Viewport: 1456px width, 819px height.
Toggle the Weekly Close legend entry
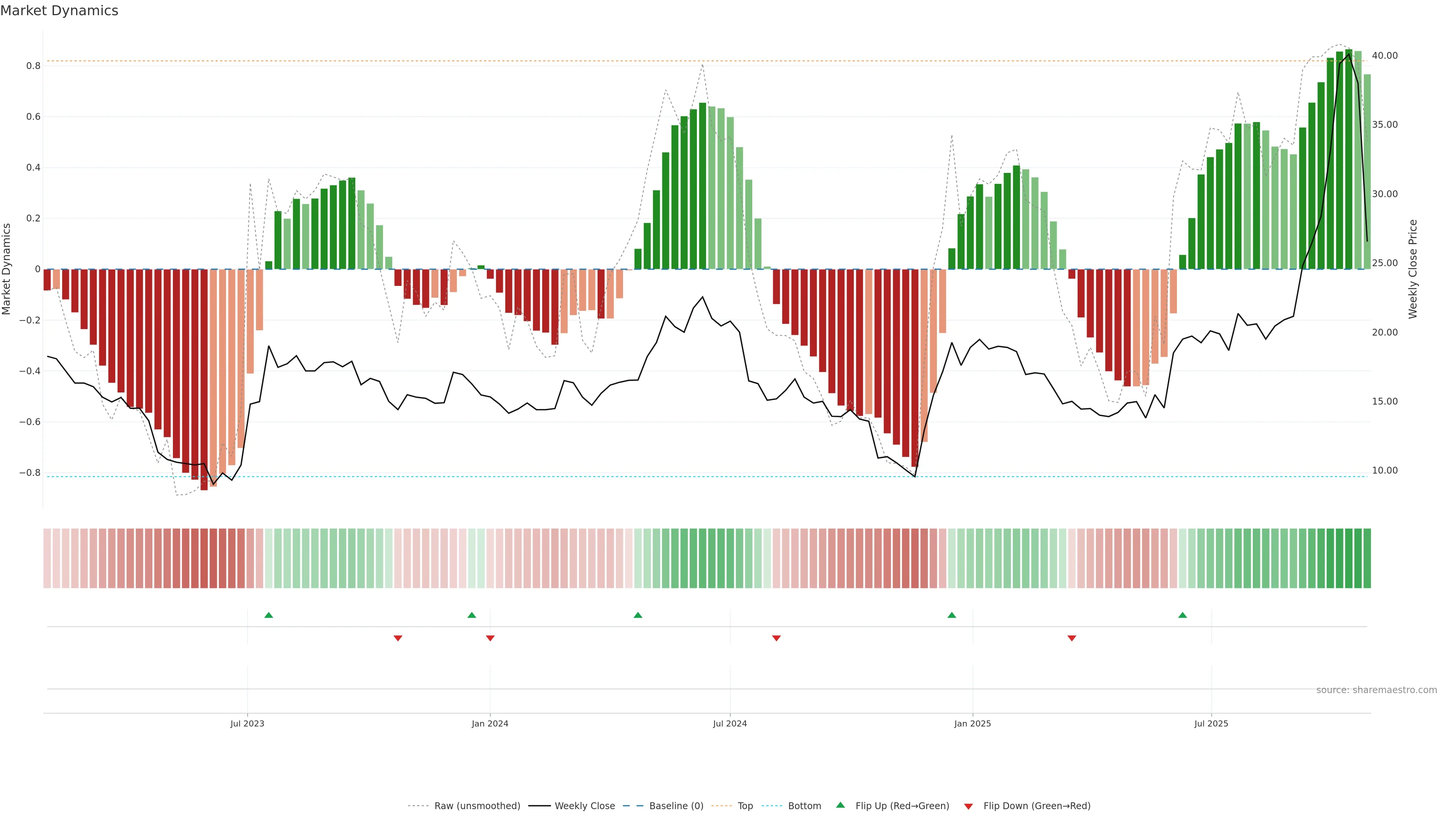[x=584, y=806]
